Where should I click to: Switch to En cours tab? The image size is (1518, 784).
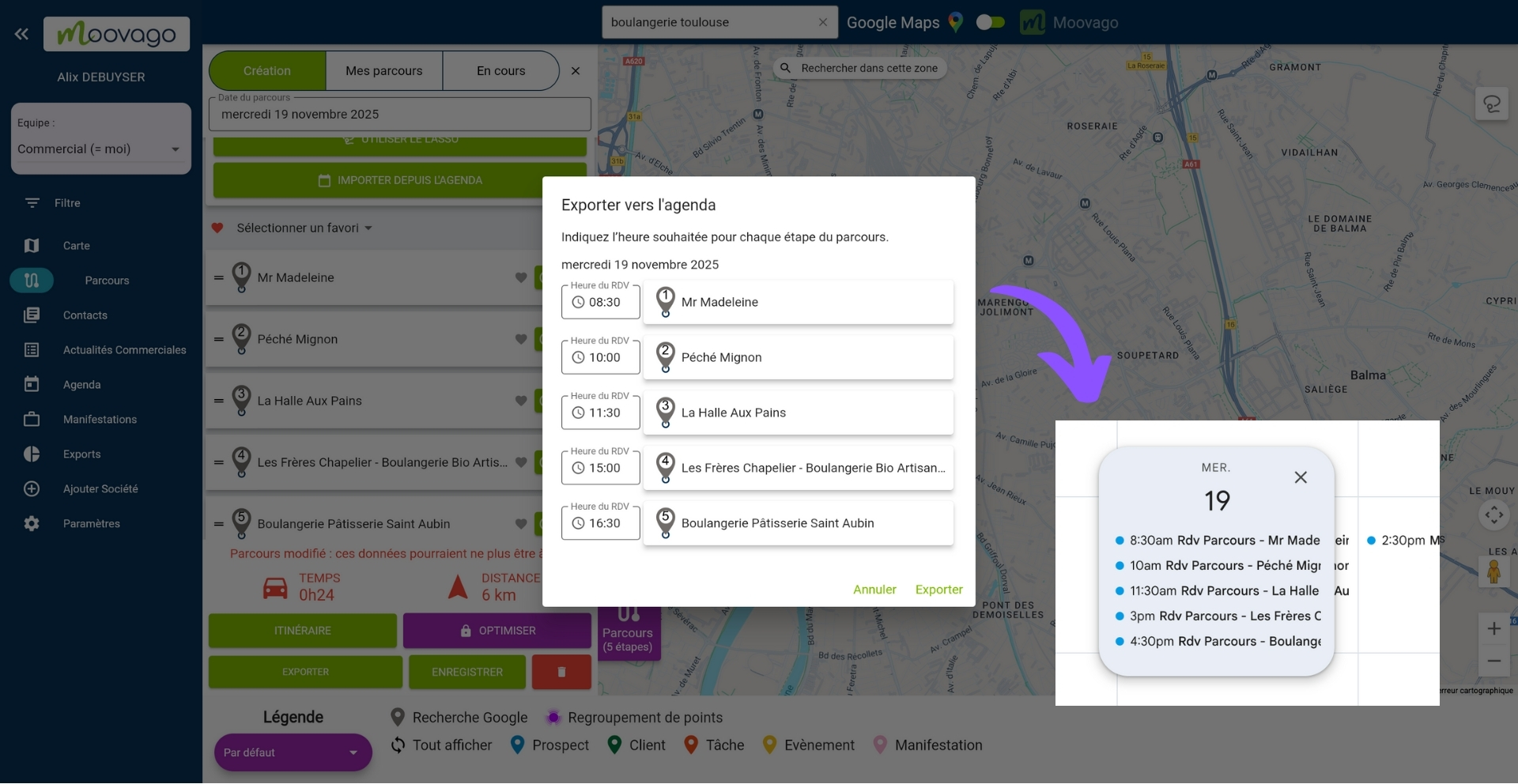(x=500, y=71)
